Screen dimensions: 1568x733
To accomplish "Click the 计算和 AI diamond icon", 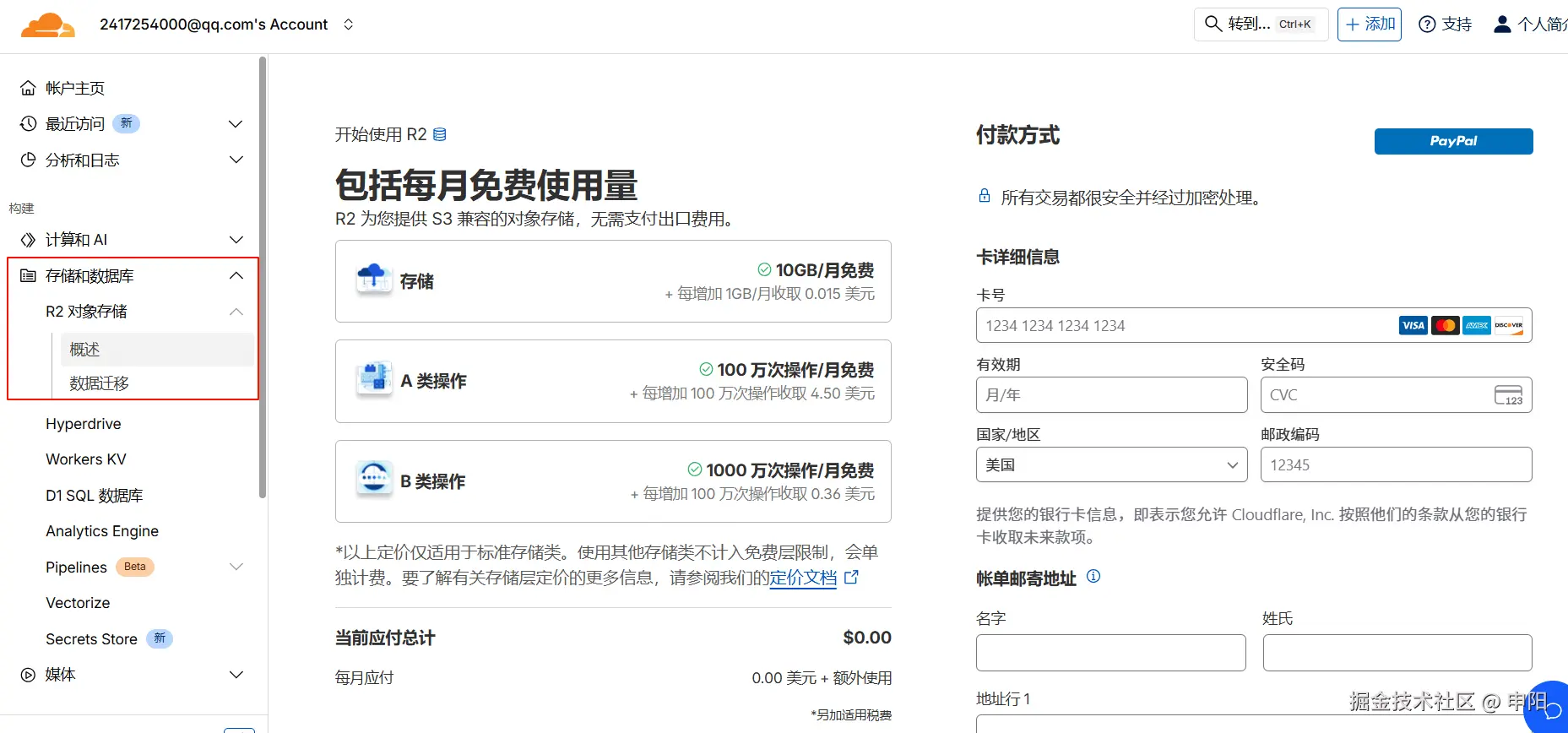I will click(29, 240).
